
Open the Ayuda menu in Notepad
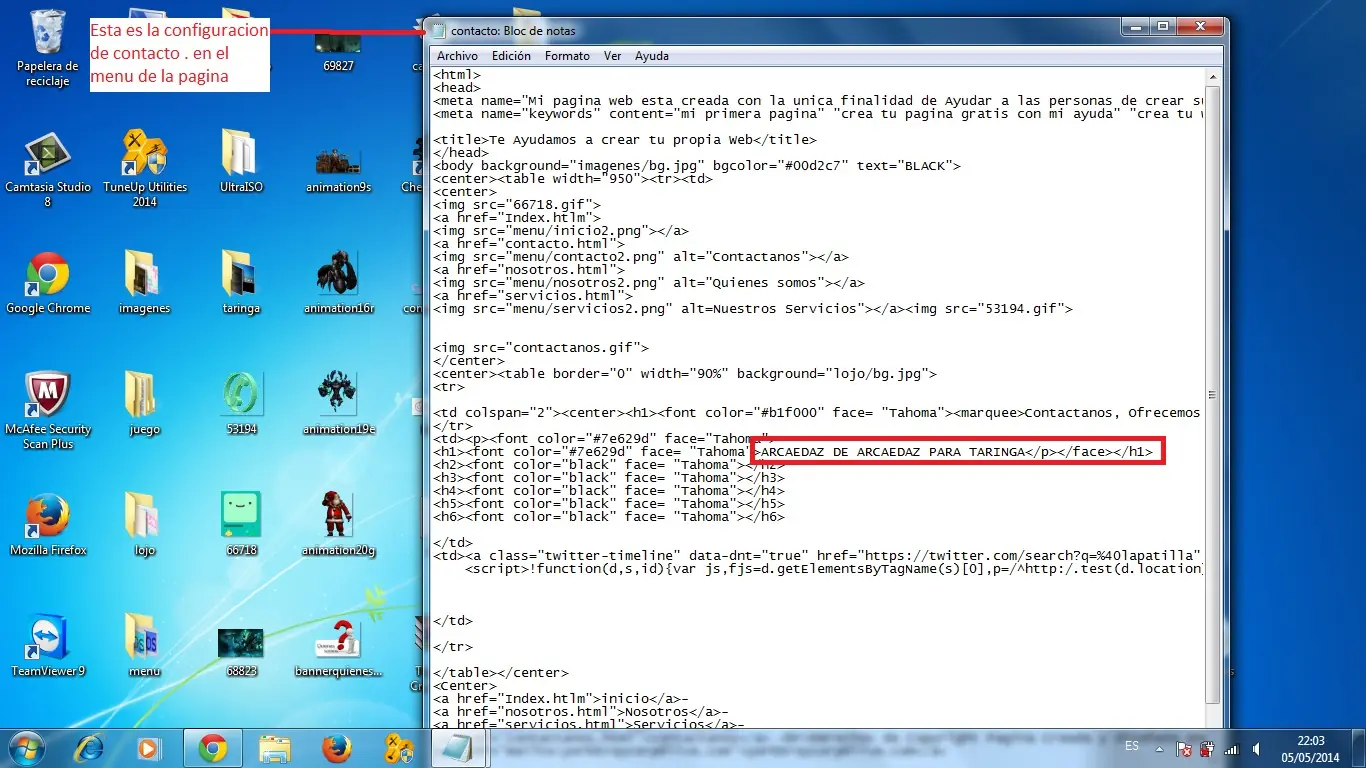point(652,56)
